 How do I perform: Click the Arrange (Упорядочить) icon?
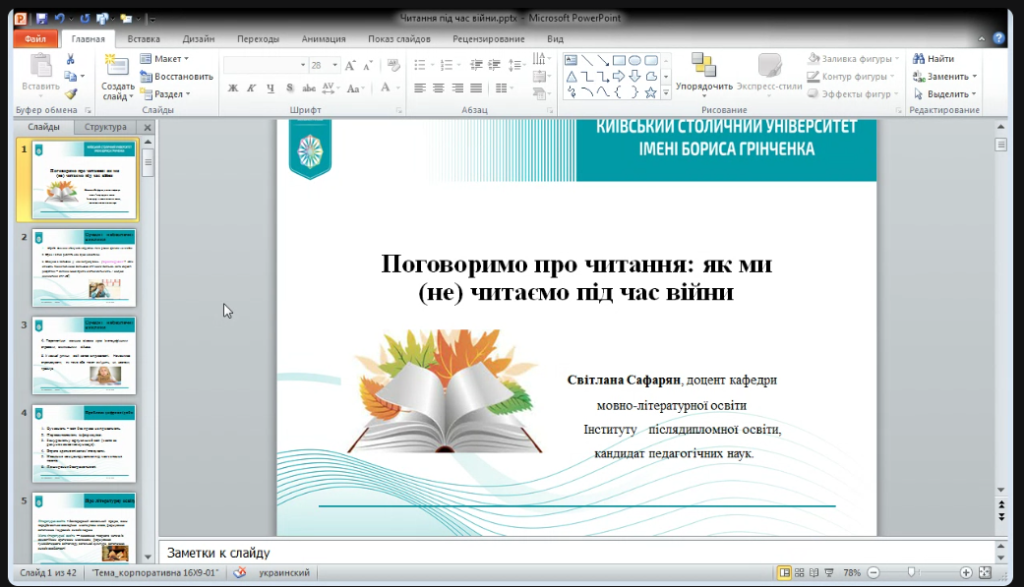click(703, 65)
